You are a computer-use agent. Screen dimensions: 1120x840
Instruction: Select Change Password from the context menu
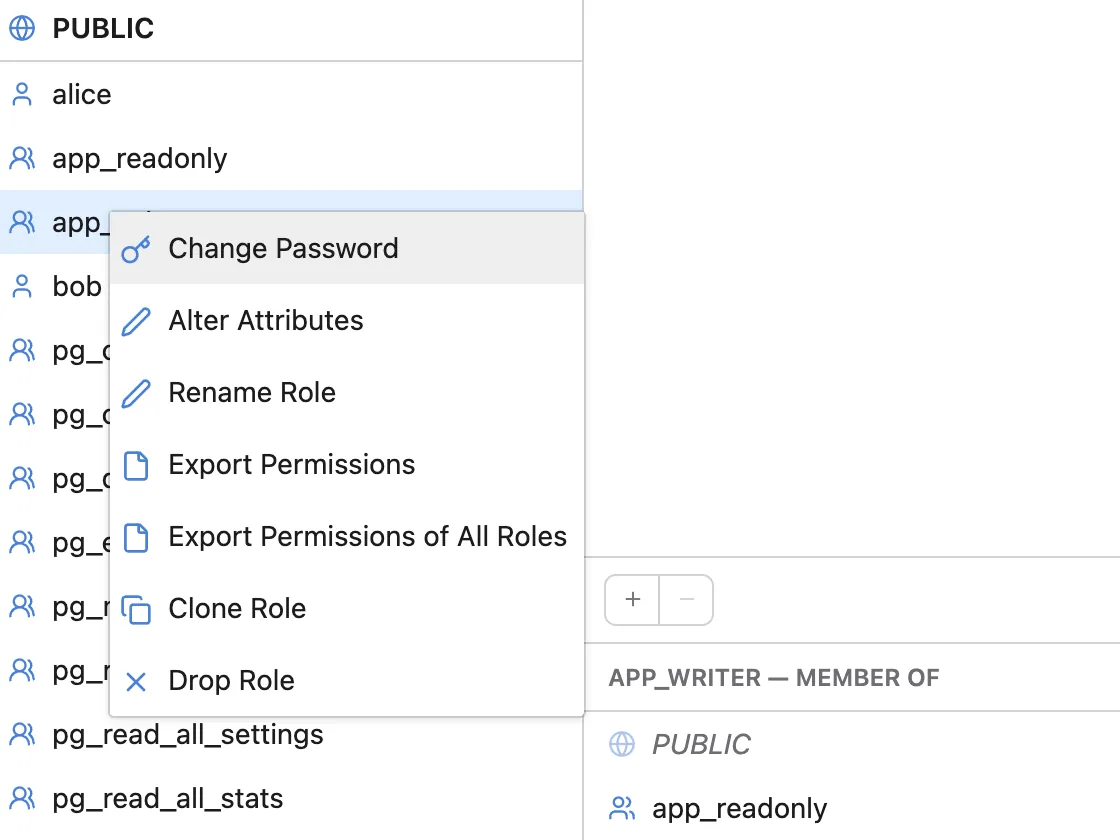point(347,249)
